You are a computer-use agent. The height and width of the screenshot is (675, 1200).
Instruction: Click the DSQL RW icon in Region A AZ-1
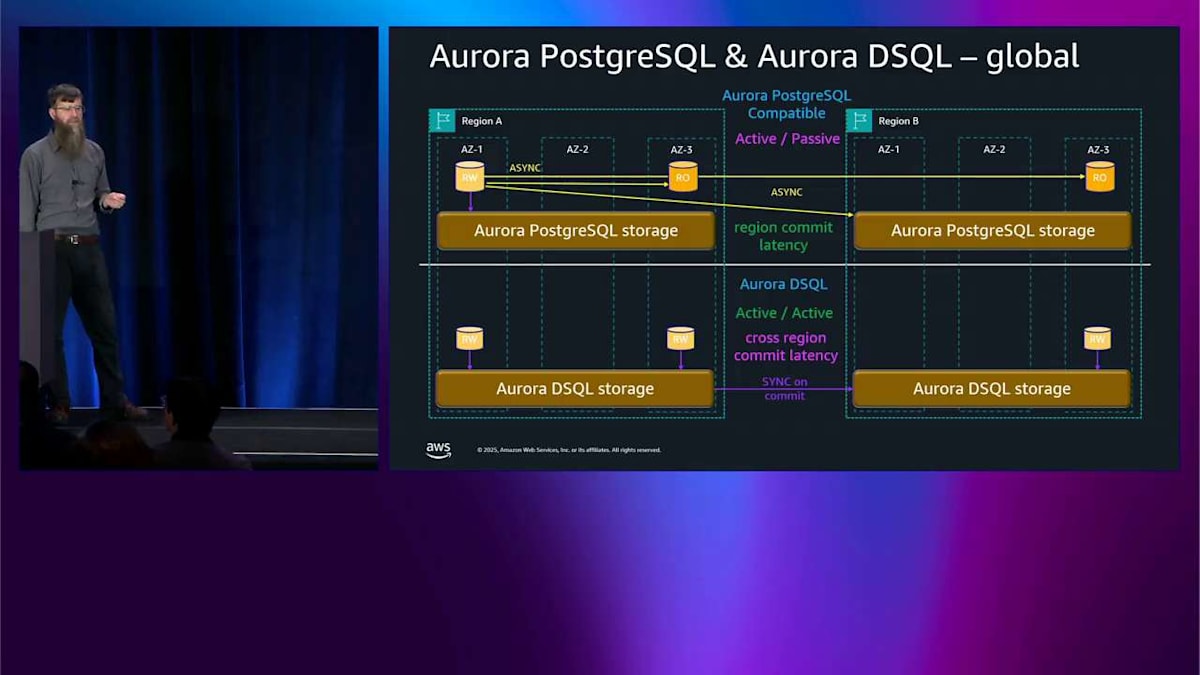pyautogui.click(x=470, y=338)
